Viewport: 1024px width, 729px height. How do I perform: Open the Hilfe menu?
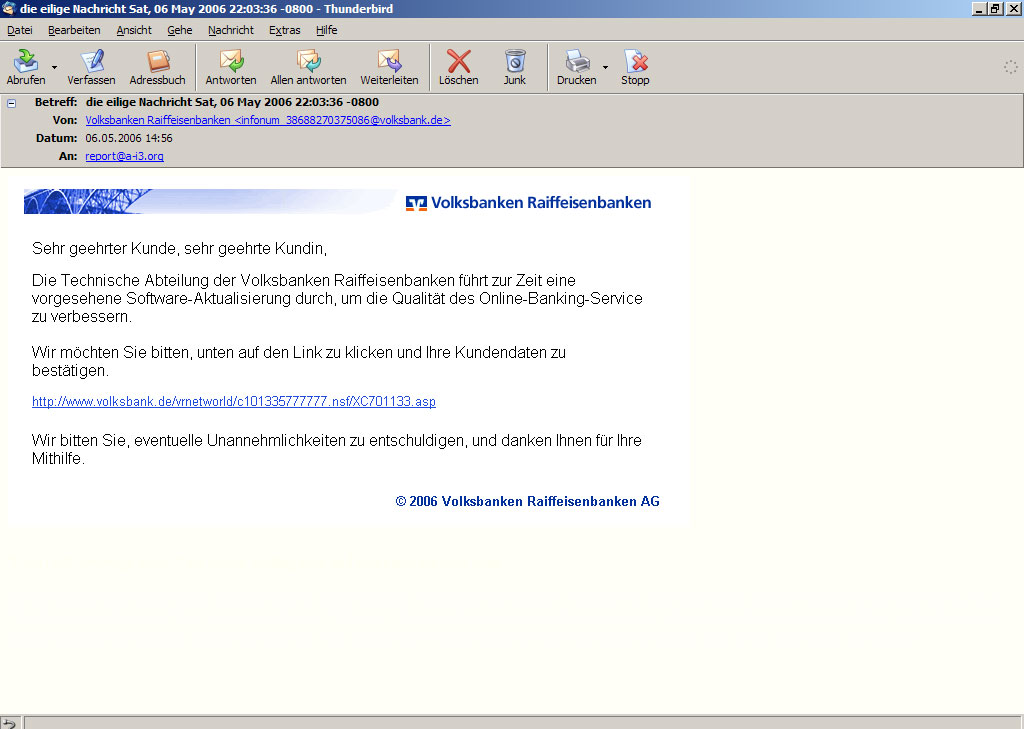pos(327,30)
